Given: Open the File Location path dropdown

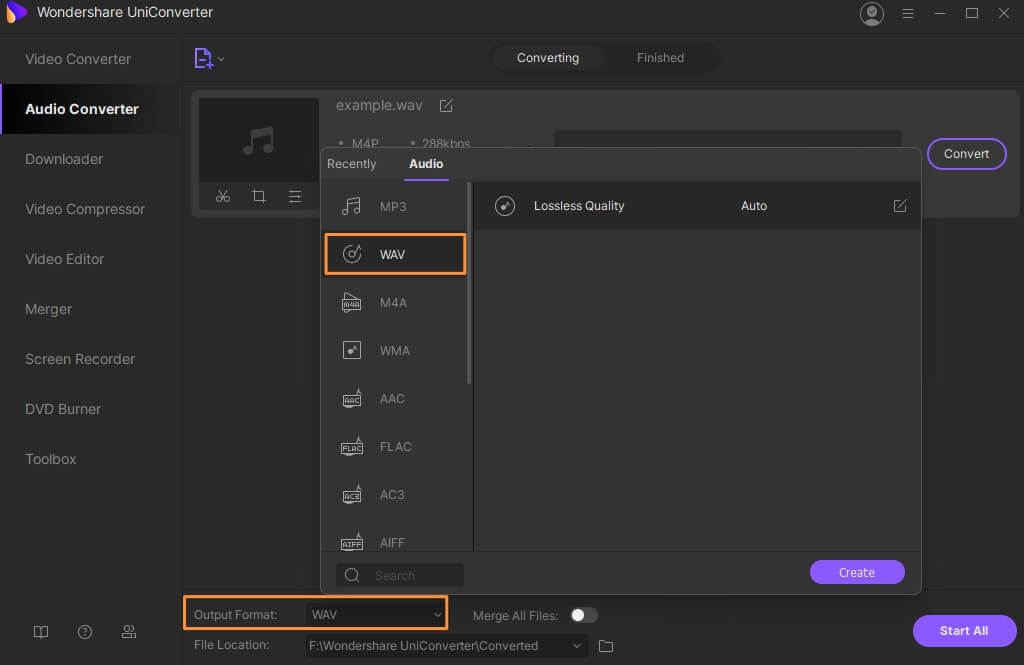Looking at the screenshot, I should [576, 646].
